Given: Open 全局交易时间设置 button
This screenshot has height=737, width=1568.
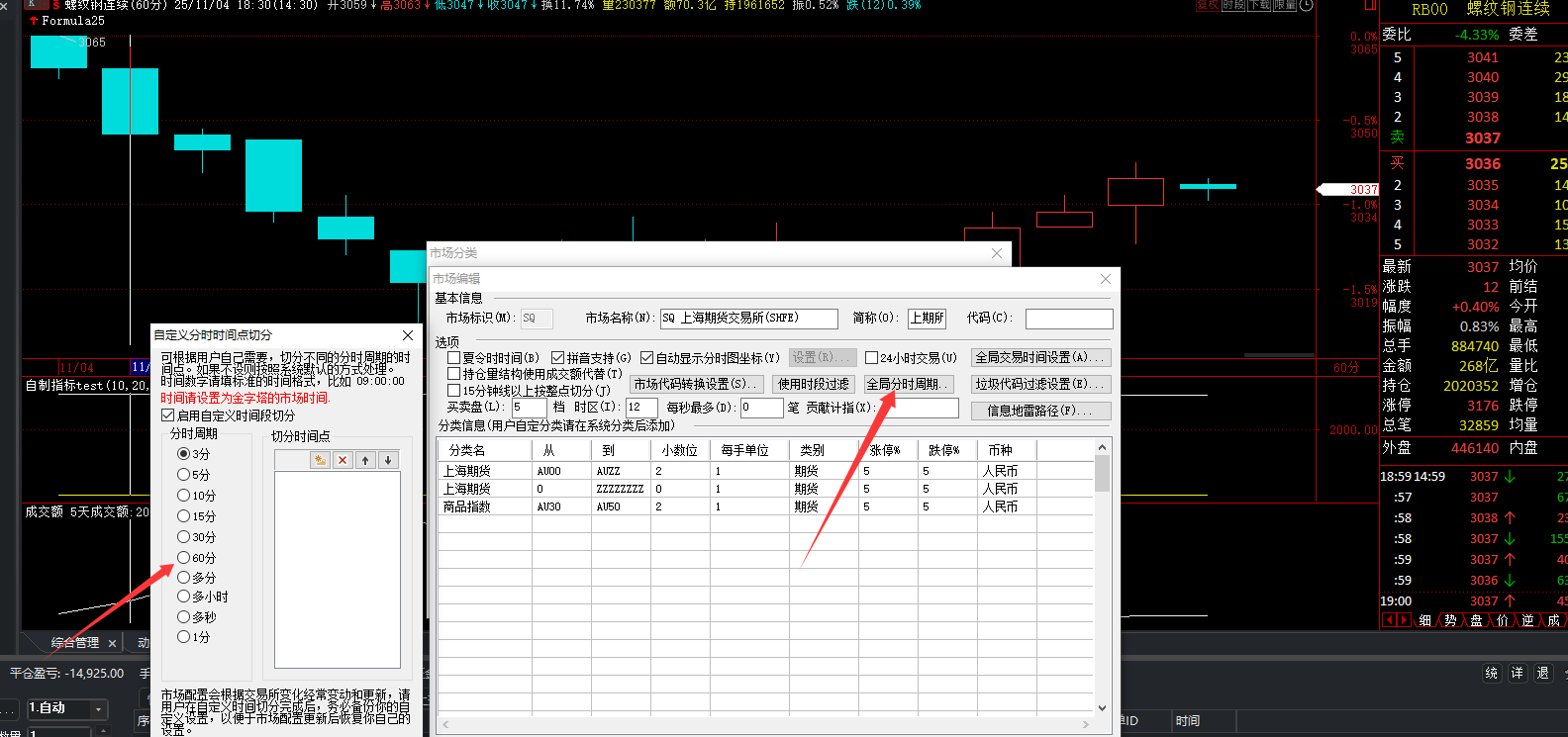Looking at the screenshot, I should (x=1040, y=358).
